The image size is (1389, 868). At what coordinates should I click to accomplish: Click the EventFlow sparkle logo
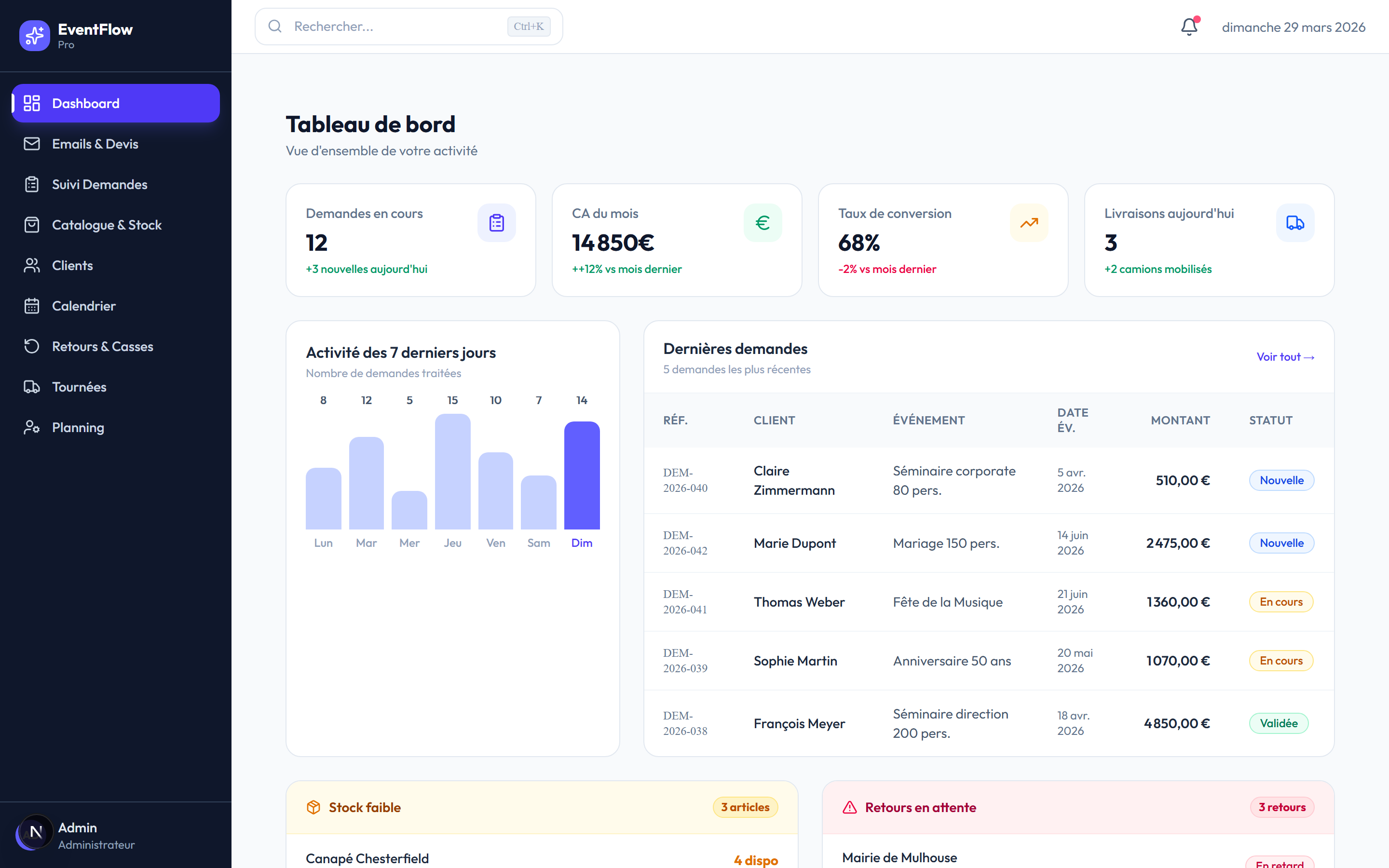[x=34, y=36]
